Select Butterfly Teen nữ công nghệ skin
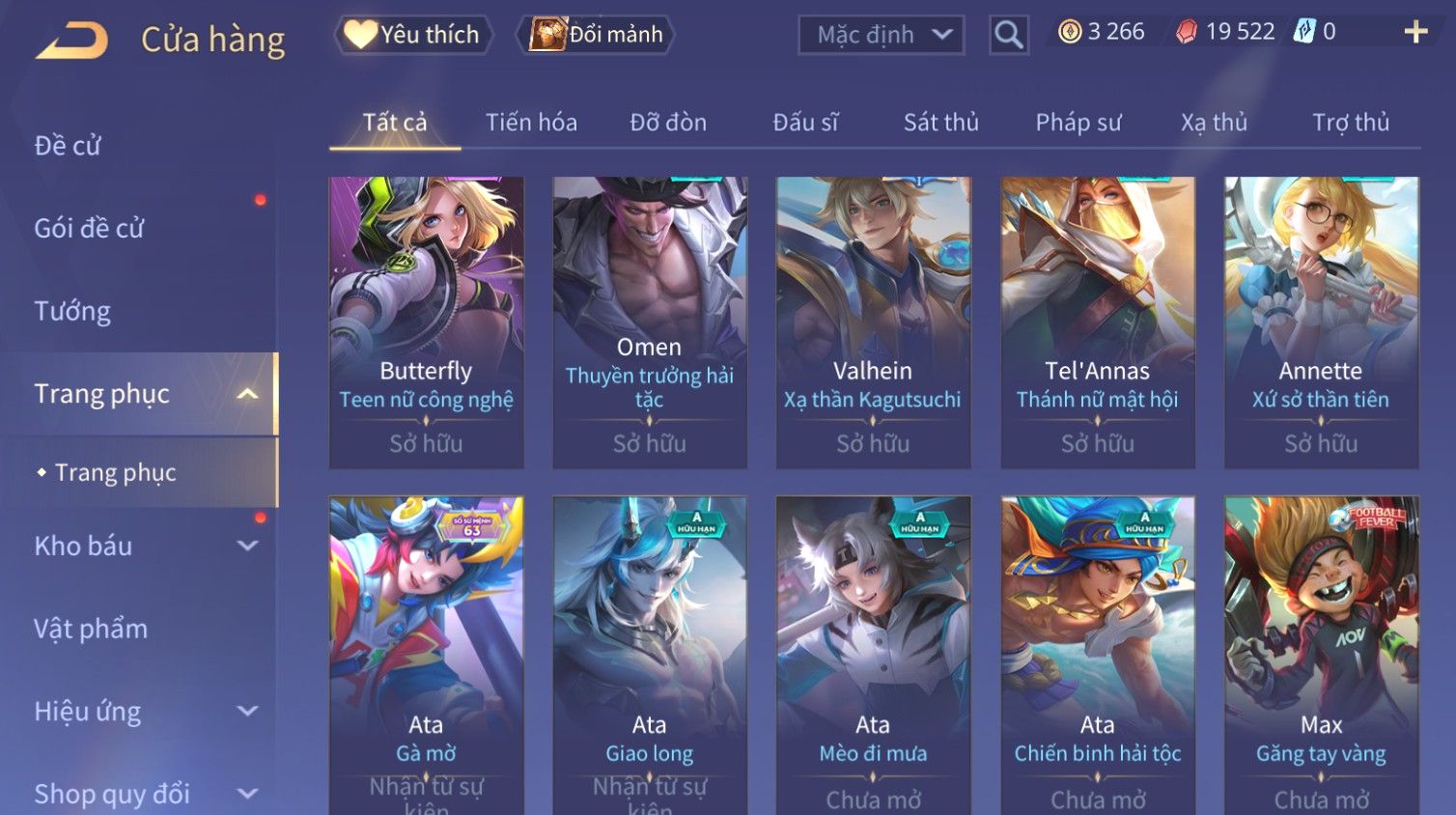 (x=426, y=323)
